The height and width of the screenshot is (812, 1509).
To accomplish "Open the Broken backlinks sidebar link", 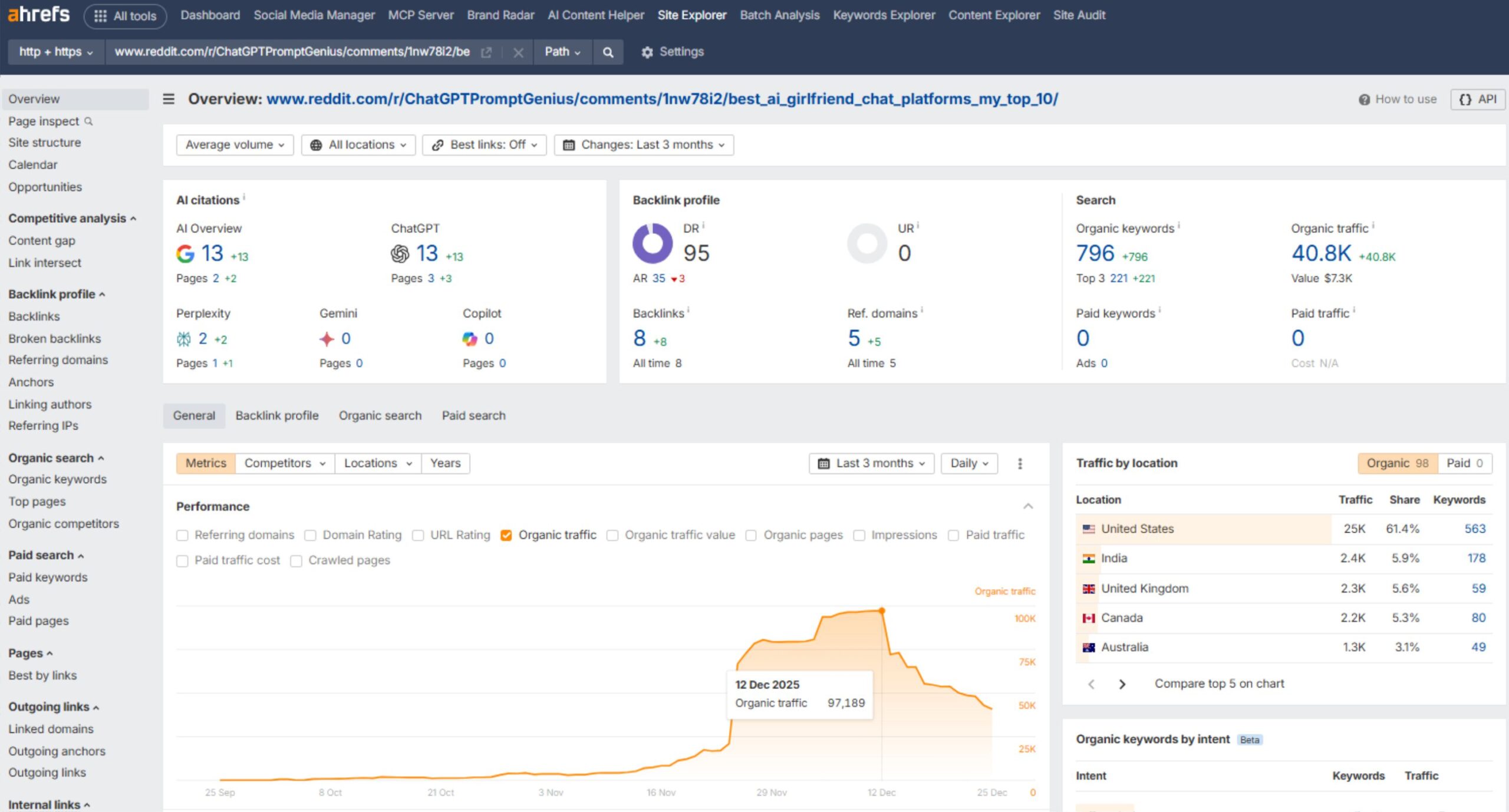I will pyautogui.click(x=54, y=338).
